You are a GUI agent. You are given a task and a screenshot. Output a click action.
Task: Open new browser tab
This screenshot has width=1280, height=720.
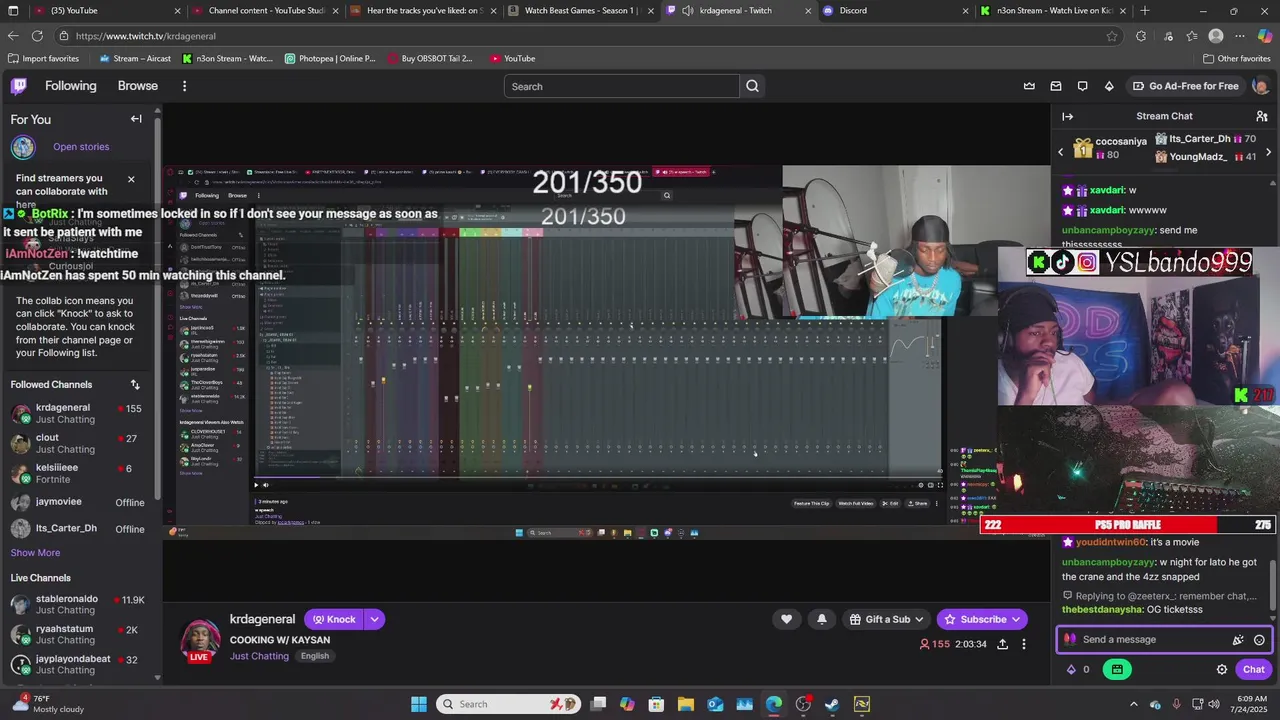(1144, 11)
